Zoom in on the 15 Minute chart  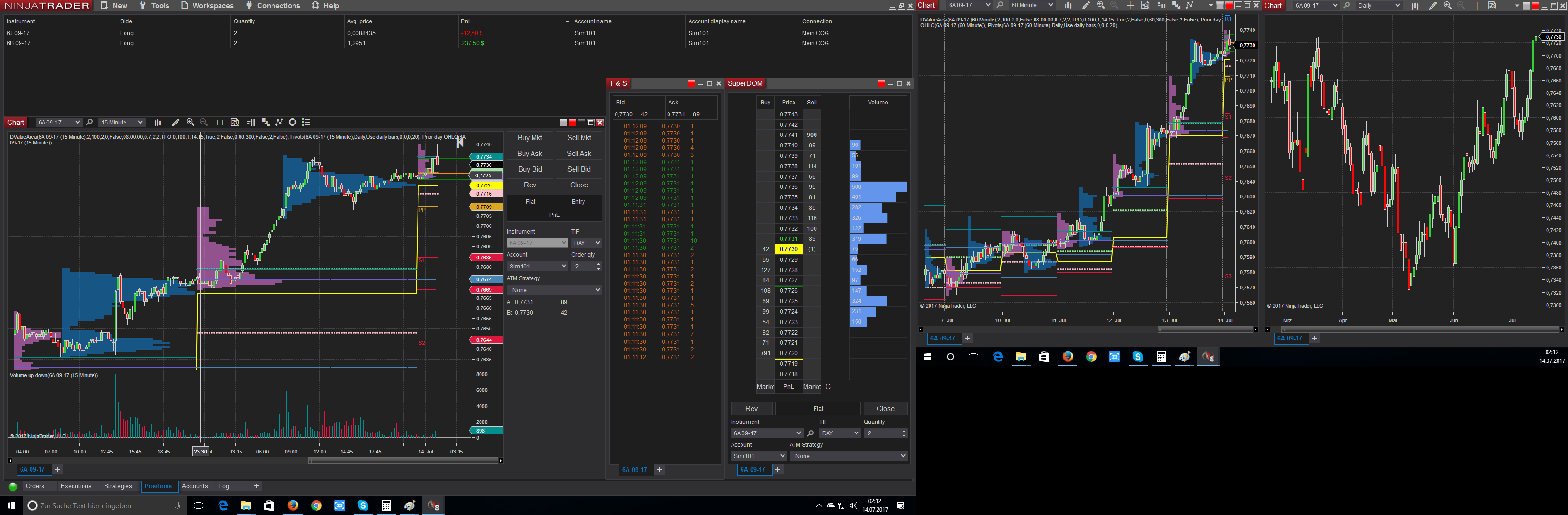pos(190,122)
